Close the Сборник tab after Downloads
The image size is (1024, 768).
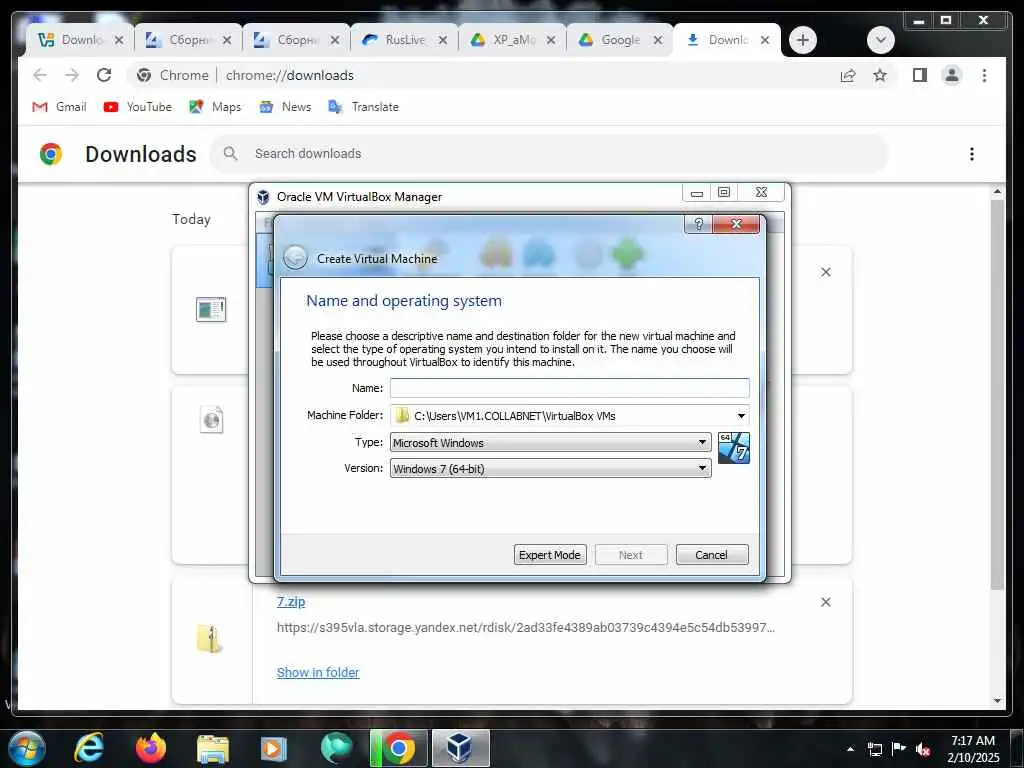[227, 40]
